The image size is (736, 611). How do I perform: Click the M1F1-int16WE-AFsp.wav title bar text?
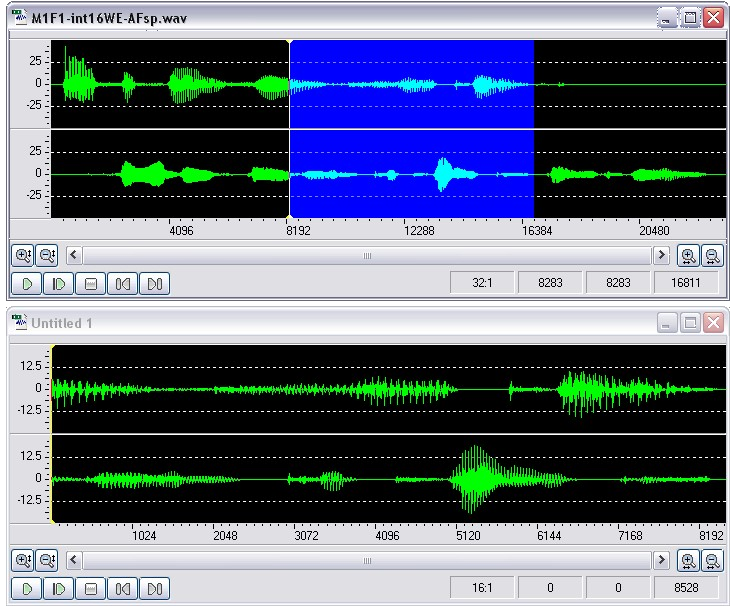click(x=109, y=19)
